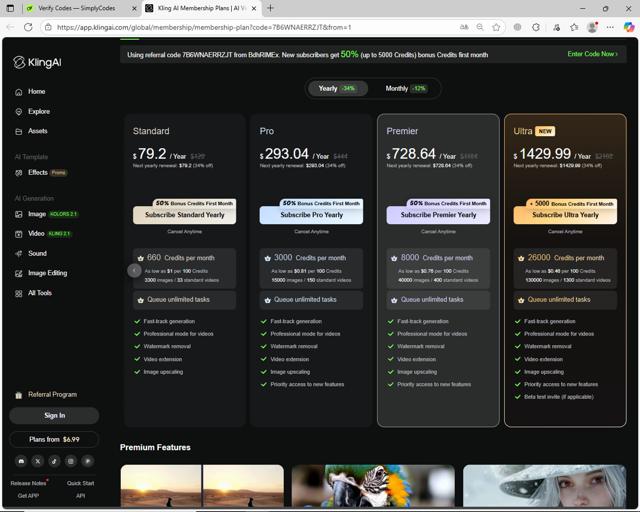Click Subscribe Ultra Yearly button
The width and height of the screenshot is (640, 512).
click(x=565, y=215)
